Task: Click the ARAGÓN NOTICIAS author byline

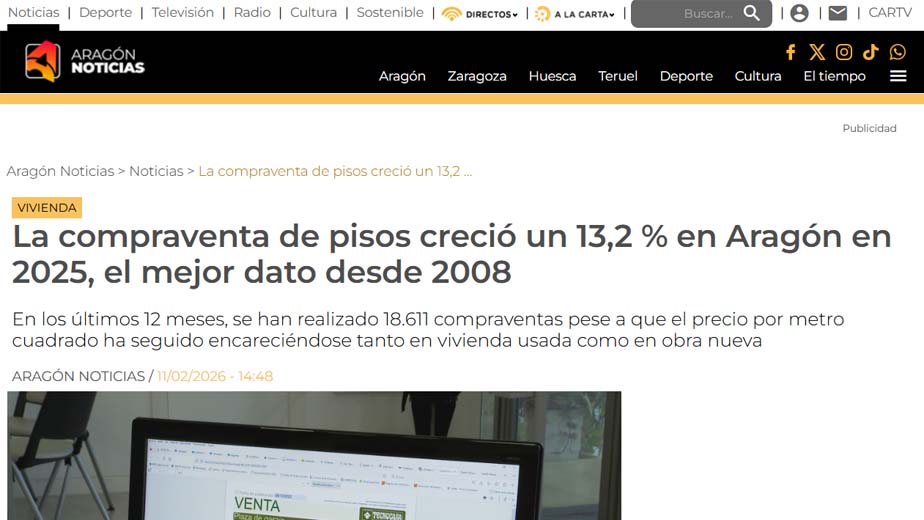Action: coord(78,376)
